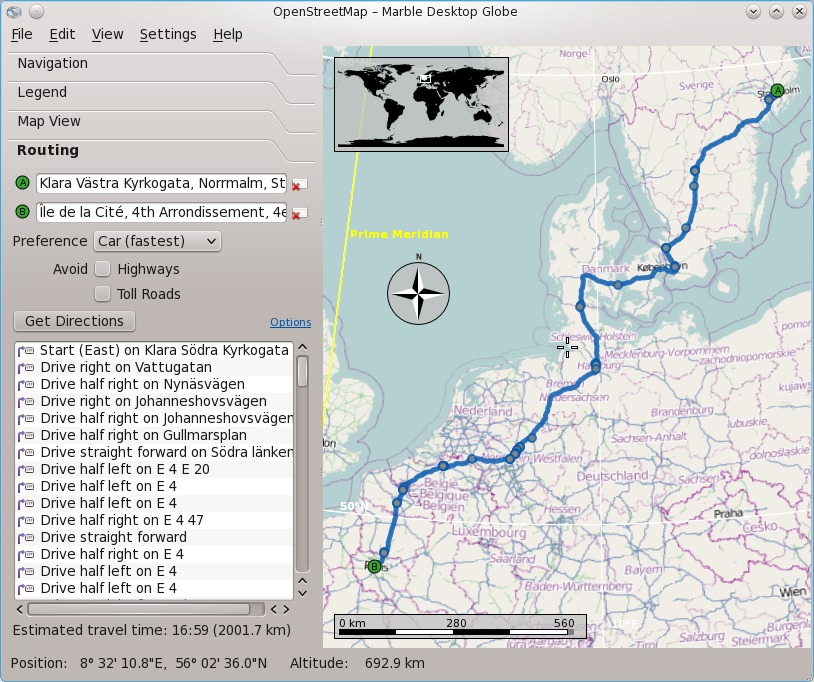The image size is (814, 682).
Task: Open the routing Options link
Action: [290, 322]
